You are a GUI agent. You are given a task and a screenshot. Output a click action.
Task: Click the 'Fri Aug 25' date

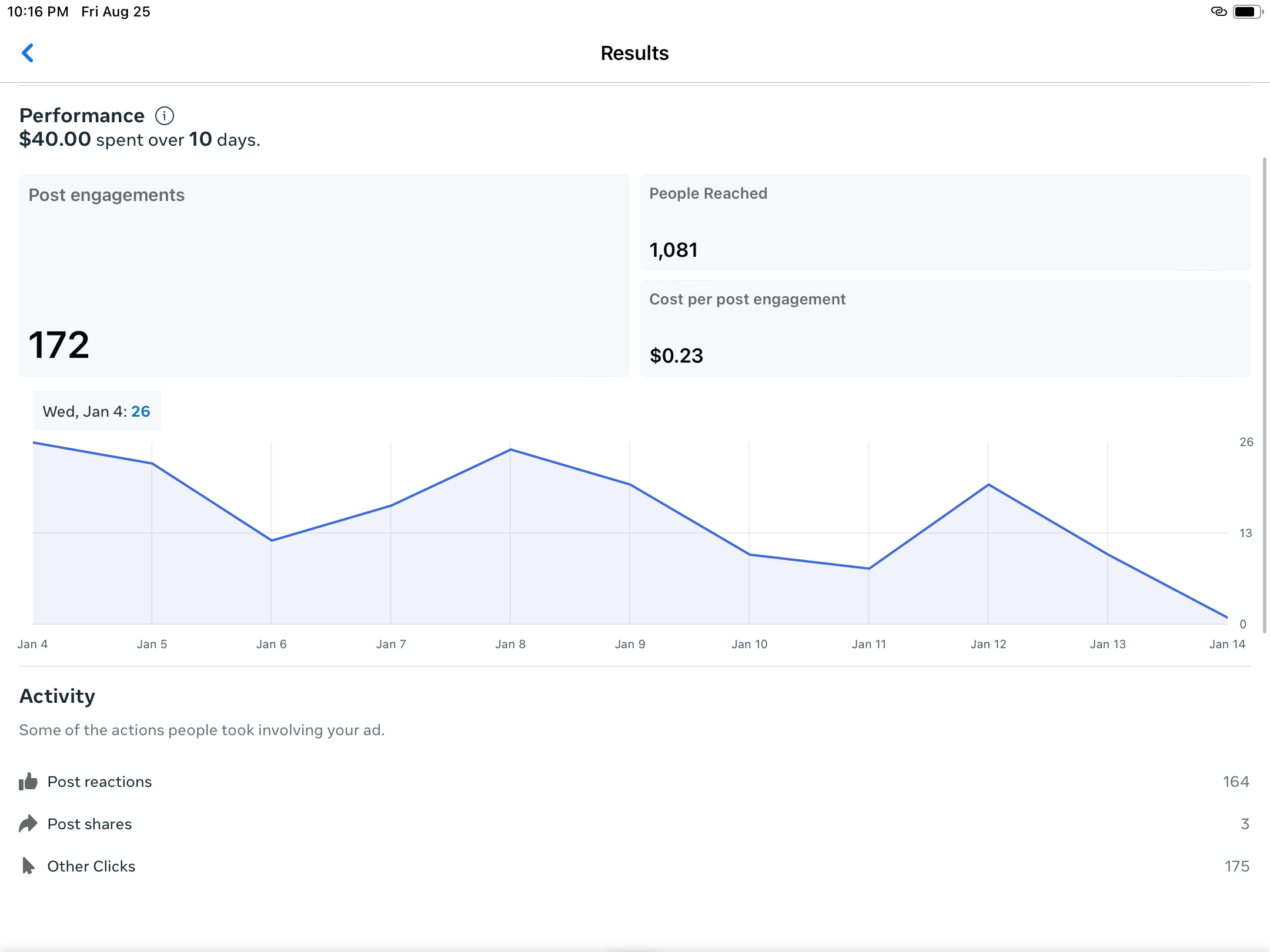tap(116, 12)
